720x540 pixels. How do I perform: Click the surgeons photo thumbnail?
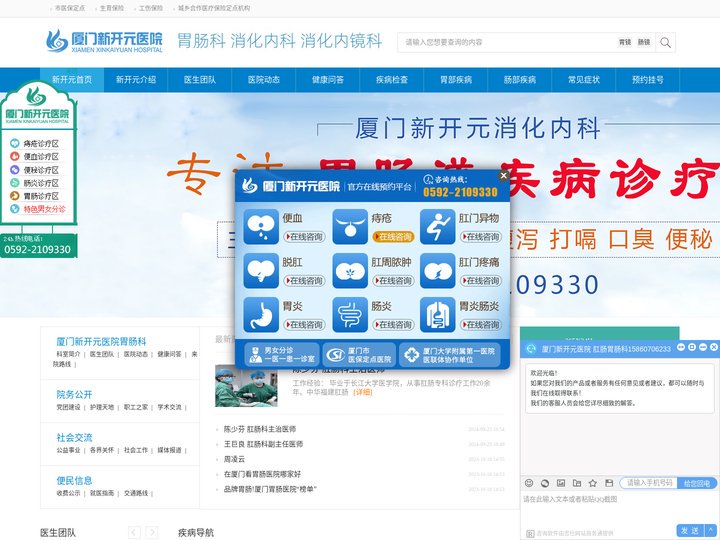(246, 386)
